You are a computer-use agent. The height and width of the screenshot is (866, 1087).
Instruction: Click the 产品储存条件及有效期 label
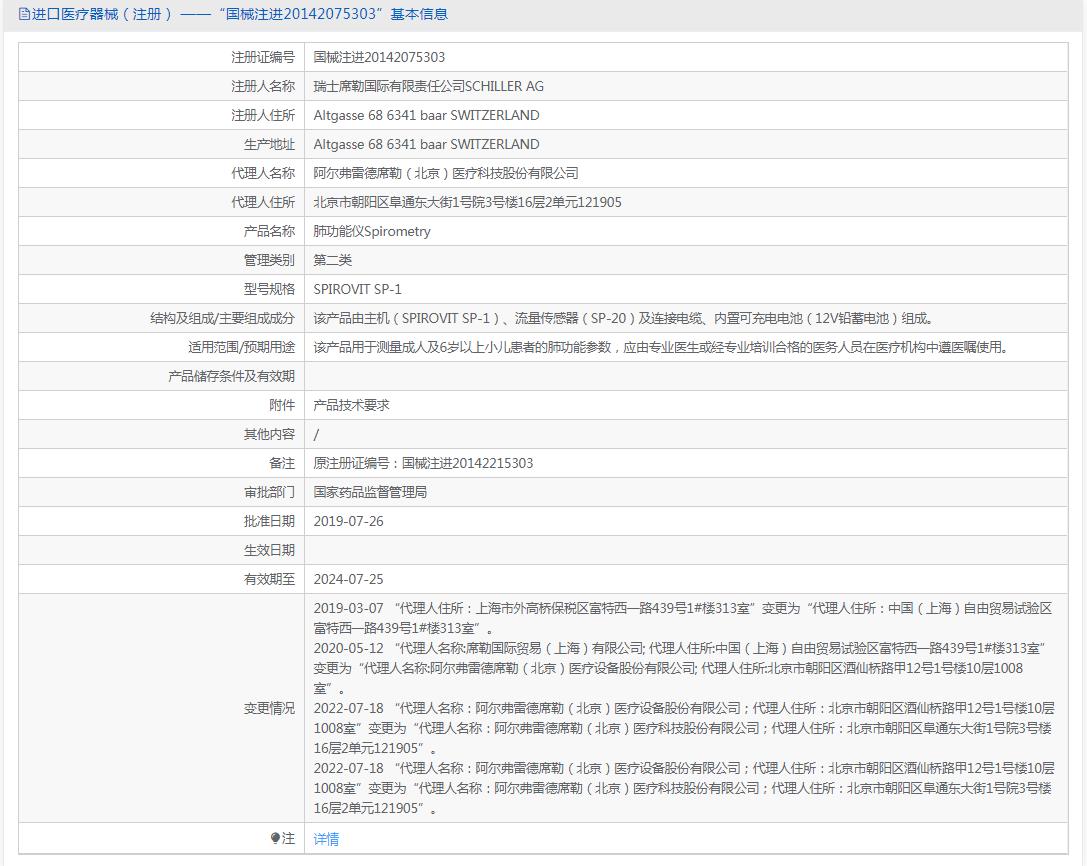click(x=232, y=376)
